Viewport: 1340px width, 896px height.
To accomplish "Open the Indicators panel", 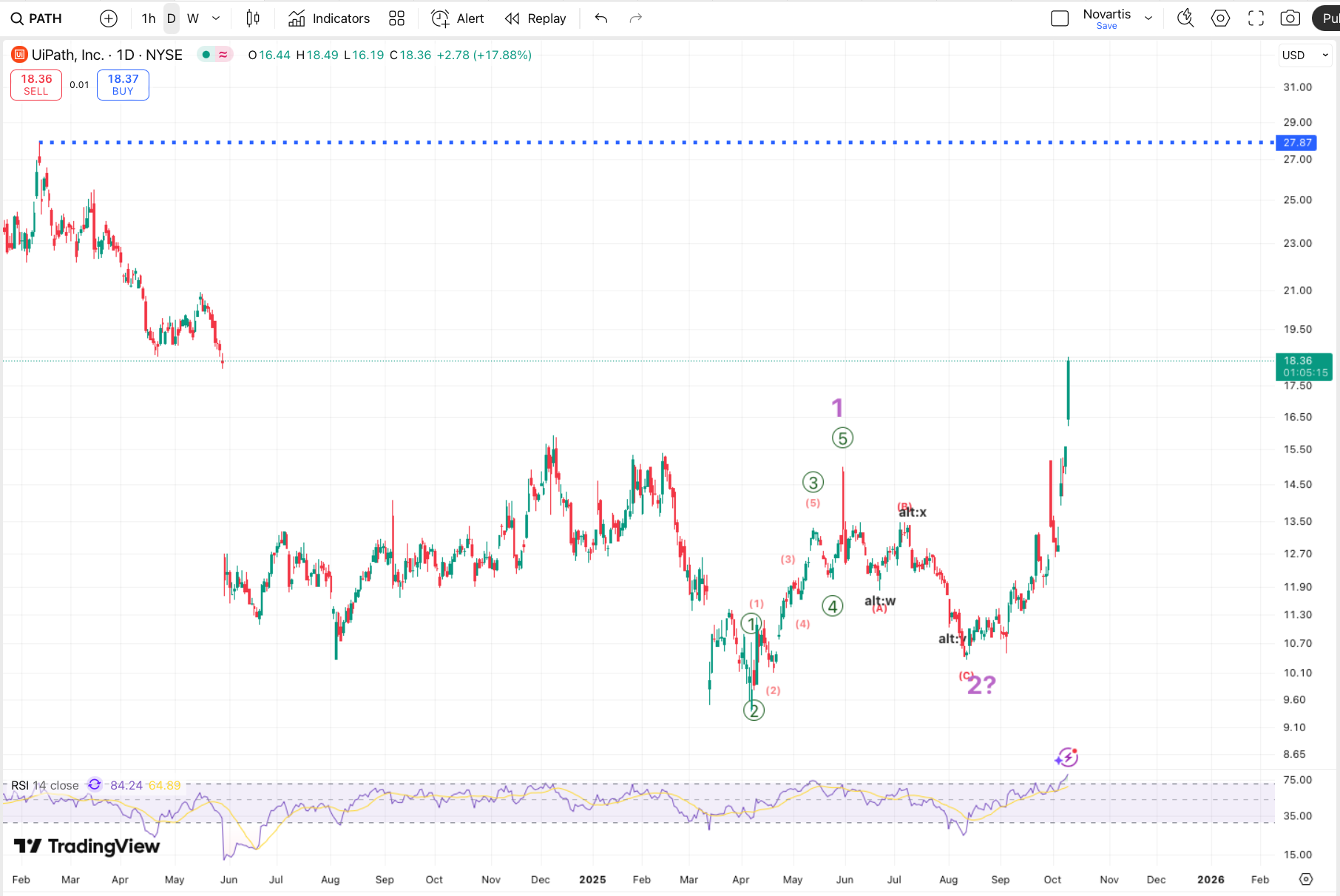I will [329, 18].
